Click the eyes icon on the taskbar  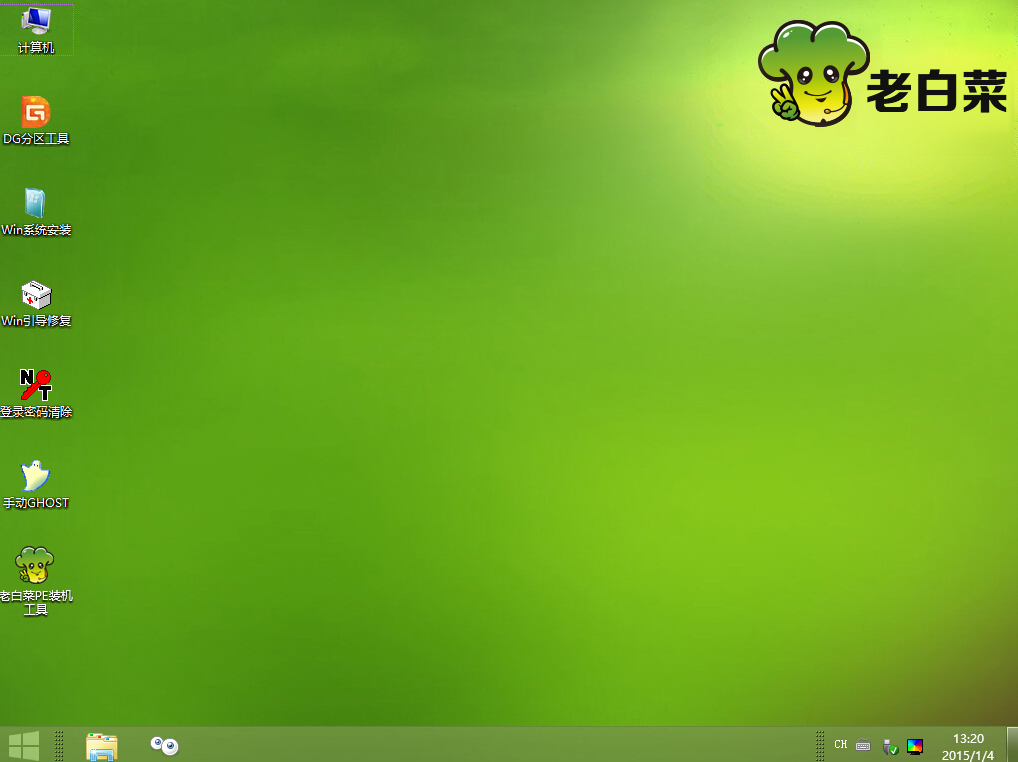click(164, 746)
